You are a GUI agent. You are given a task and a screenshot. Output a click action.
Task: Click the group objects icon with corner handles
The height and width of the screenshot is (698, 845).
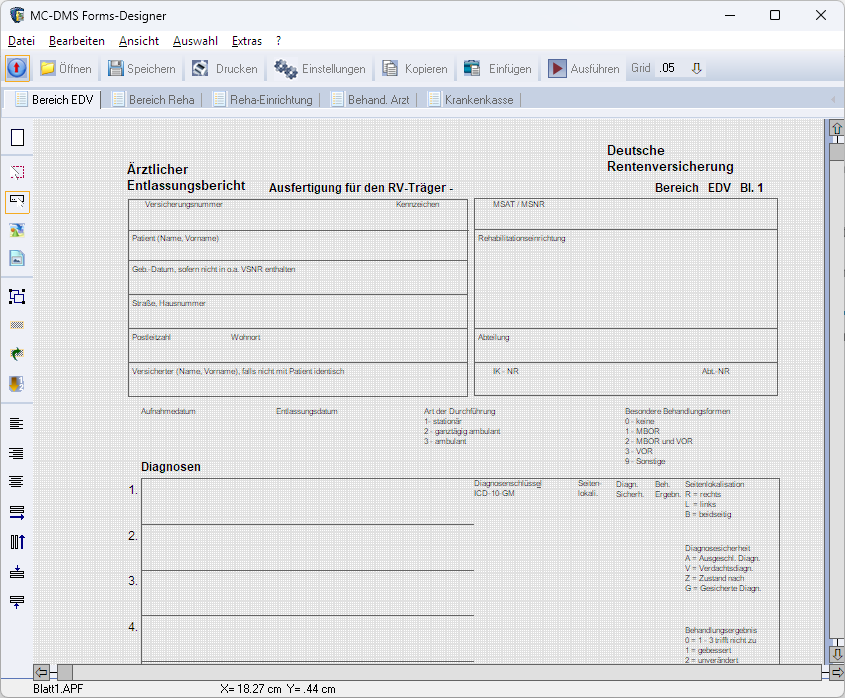tap(17, 296)
